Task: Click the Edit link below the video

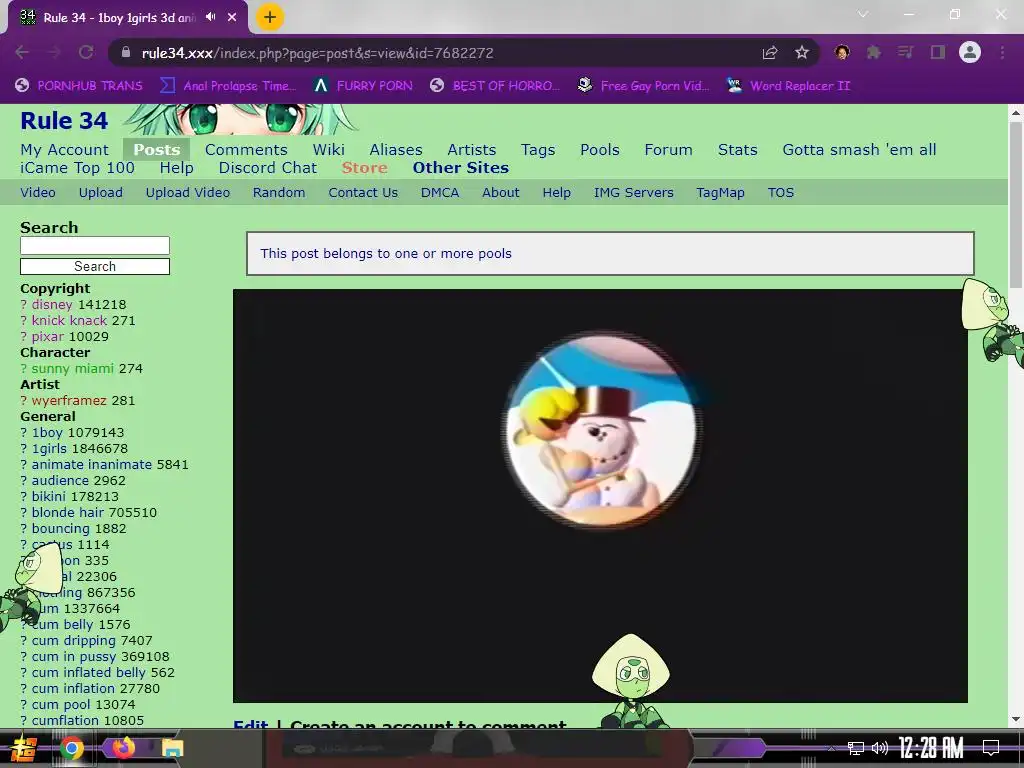Action: [x=251, y=724]
